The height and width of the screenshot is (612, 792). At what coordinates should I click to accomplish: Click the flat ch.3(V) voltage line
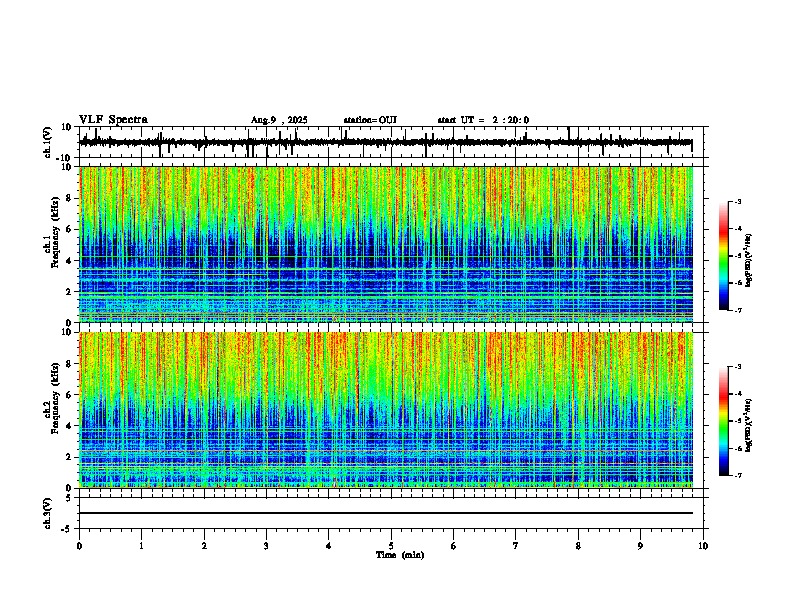(x=386, y=513)
